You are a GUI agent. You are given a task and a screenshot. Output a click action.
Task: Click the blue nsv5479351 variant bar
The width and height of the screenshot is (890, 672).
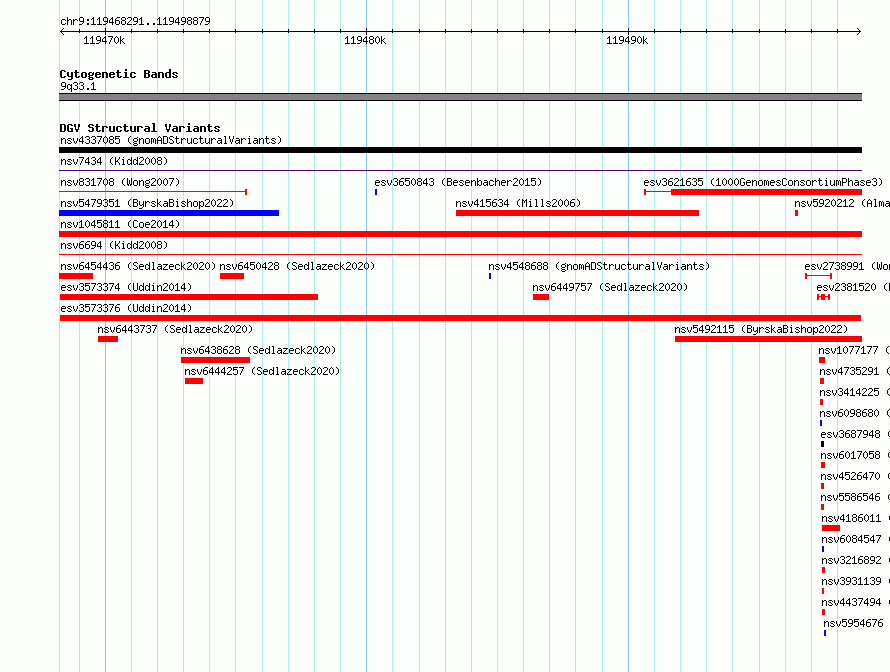(169, 213)
